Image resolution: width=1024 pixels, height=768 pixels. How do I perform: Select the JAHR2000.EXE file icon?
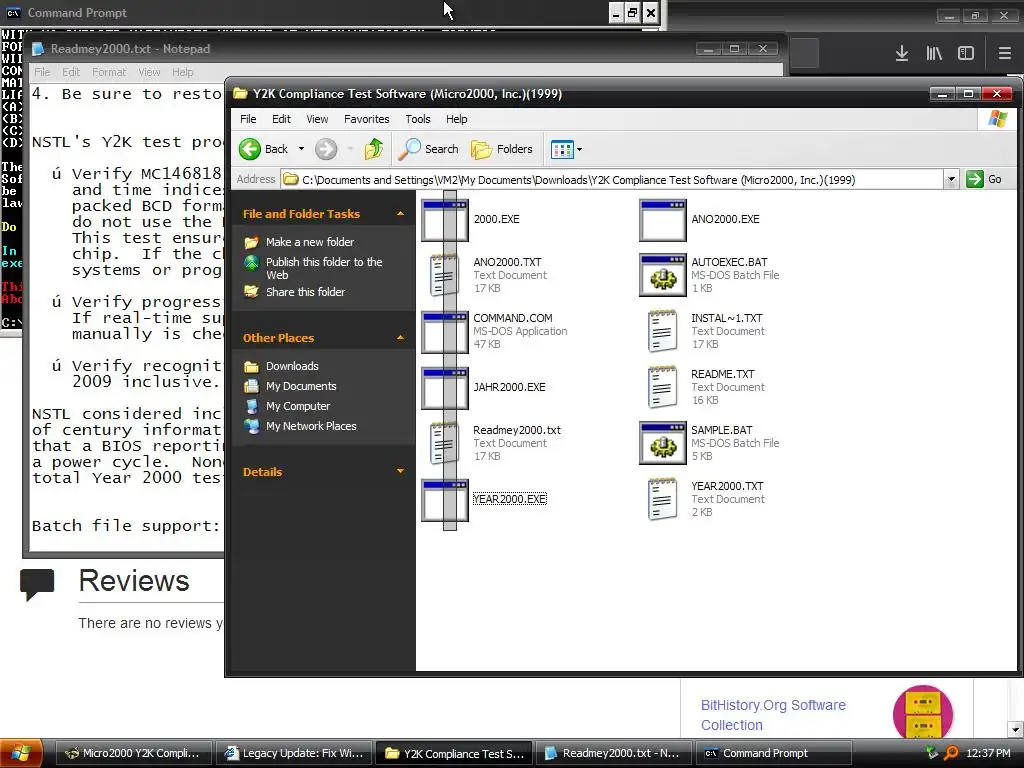tap(445, 388)
